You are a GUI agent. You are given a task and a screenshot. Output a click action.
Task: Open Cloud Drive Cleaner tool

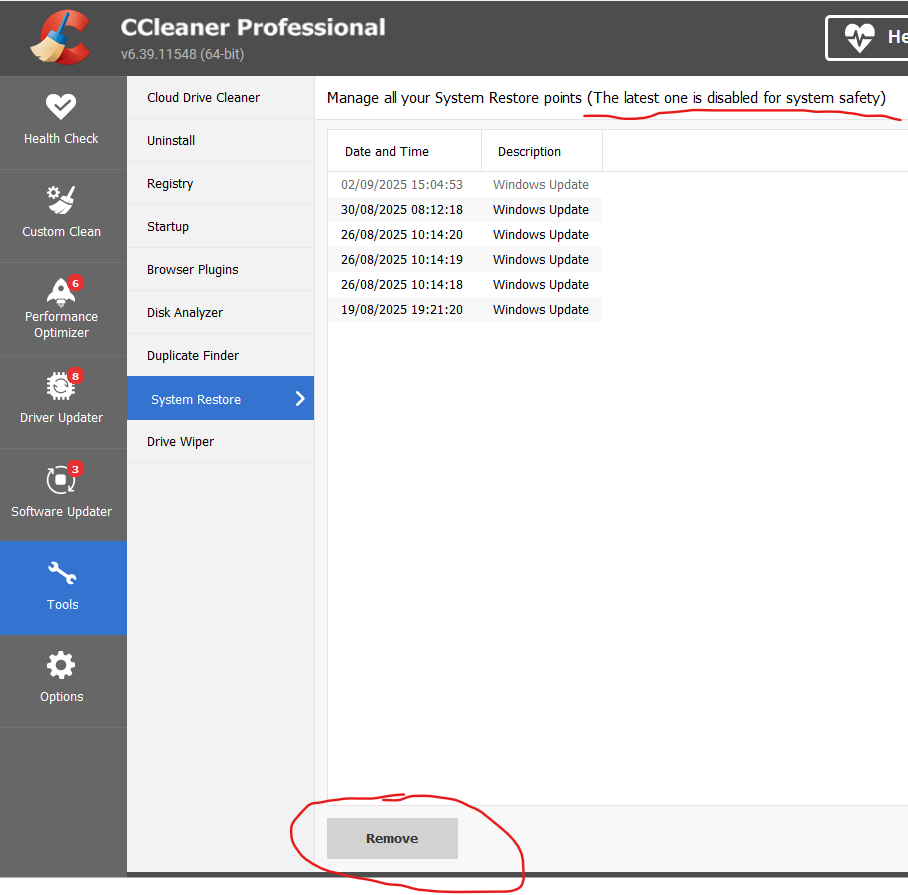tap(203, 98)
